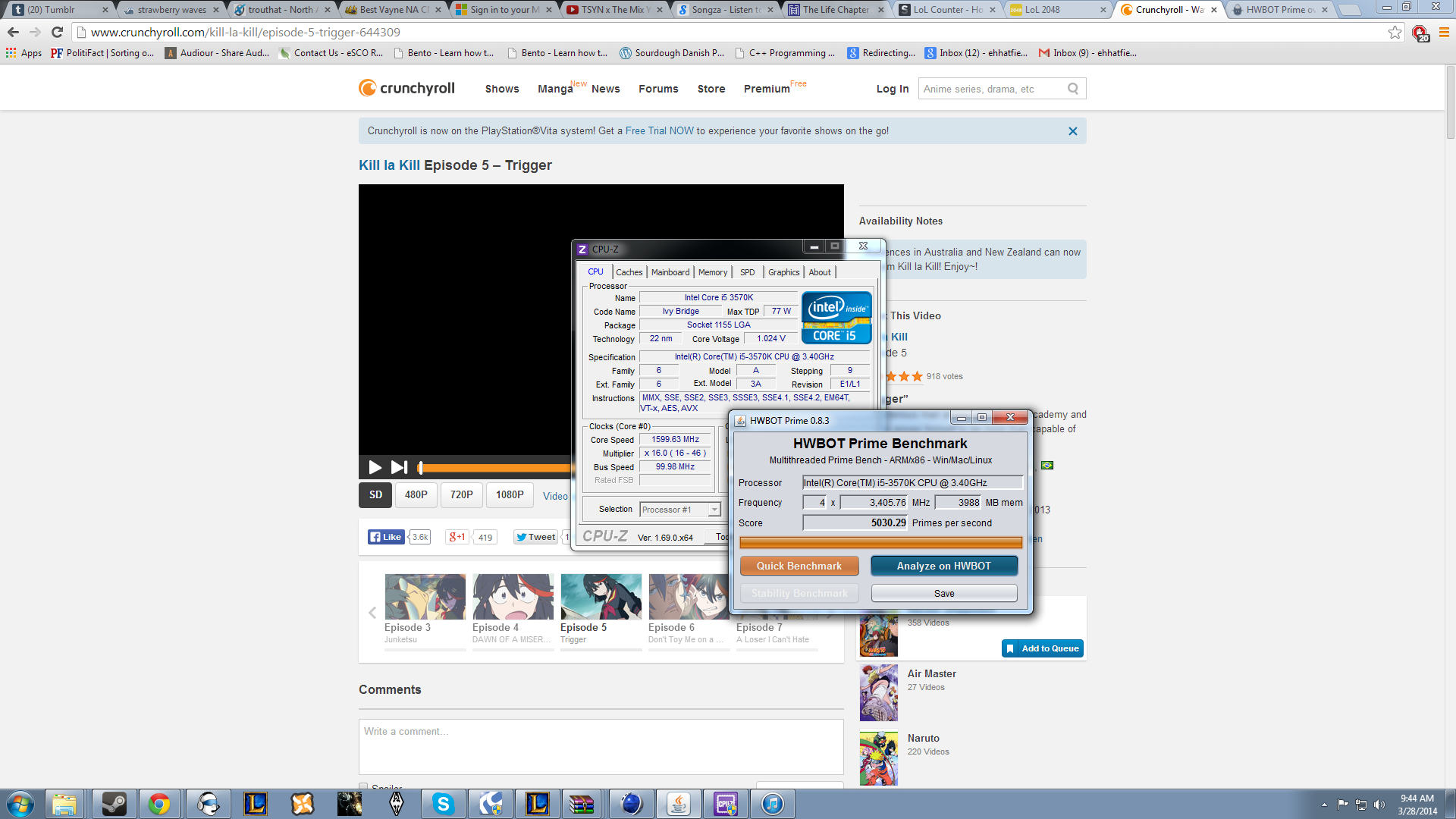Select 1080P video quality

coord(510,495)
